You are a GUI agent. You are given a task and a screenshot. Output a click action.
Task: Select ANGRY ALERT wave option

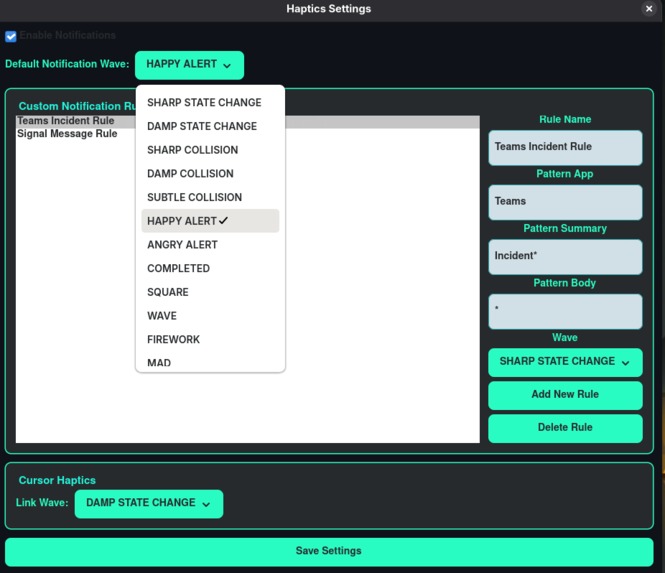click(x=210, y=245)
